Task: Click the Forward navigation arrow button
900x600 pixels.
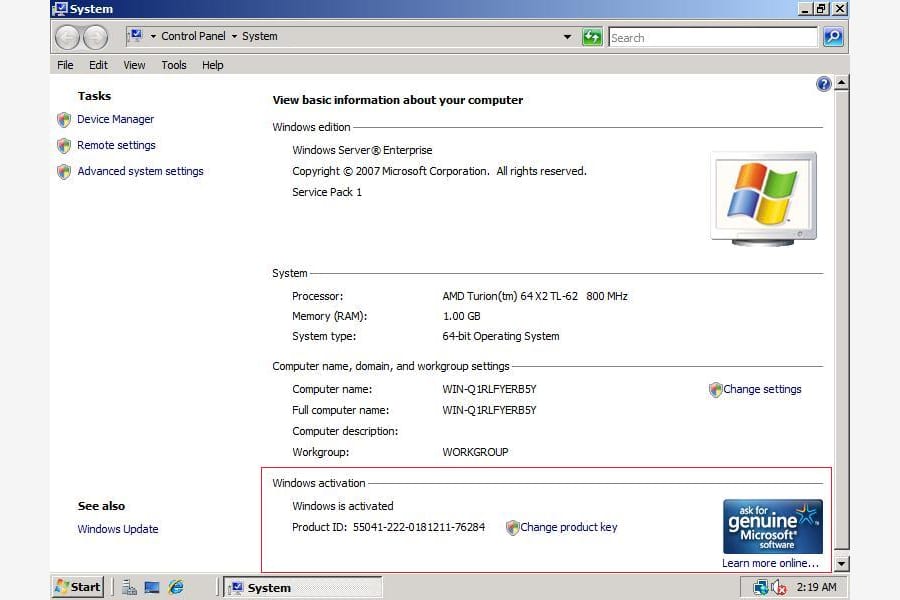Action: [x=95, y=37]
